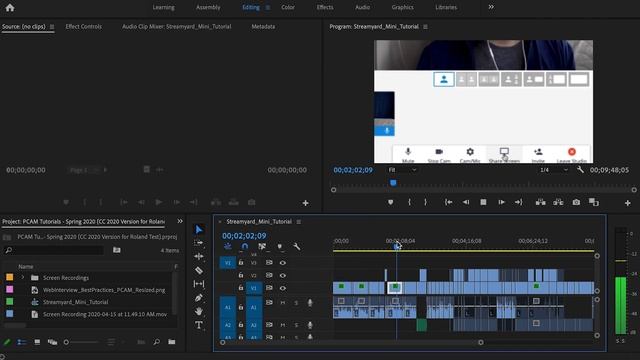Click New Bin folder icon in Project panel

point(171,342)
